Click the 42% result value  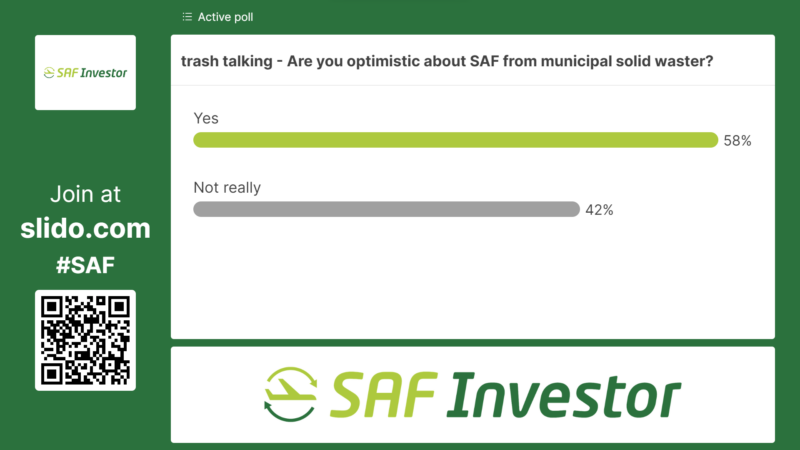(x=599, y=210)
